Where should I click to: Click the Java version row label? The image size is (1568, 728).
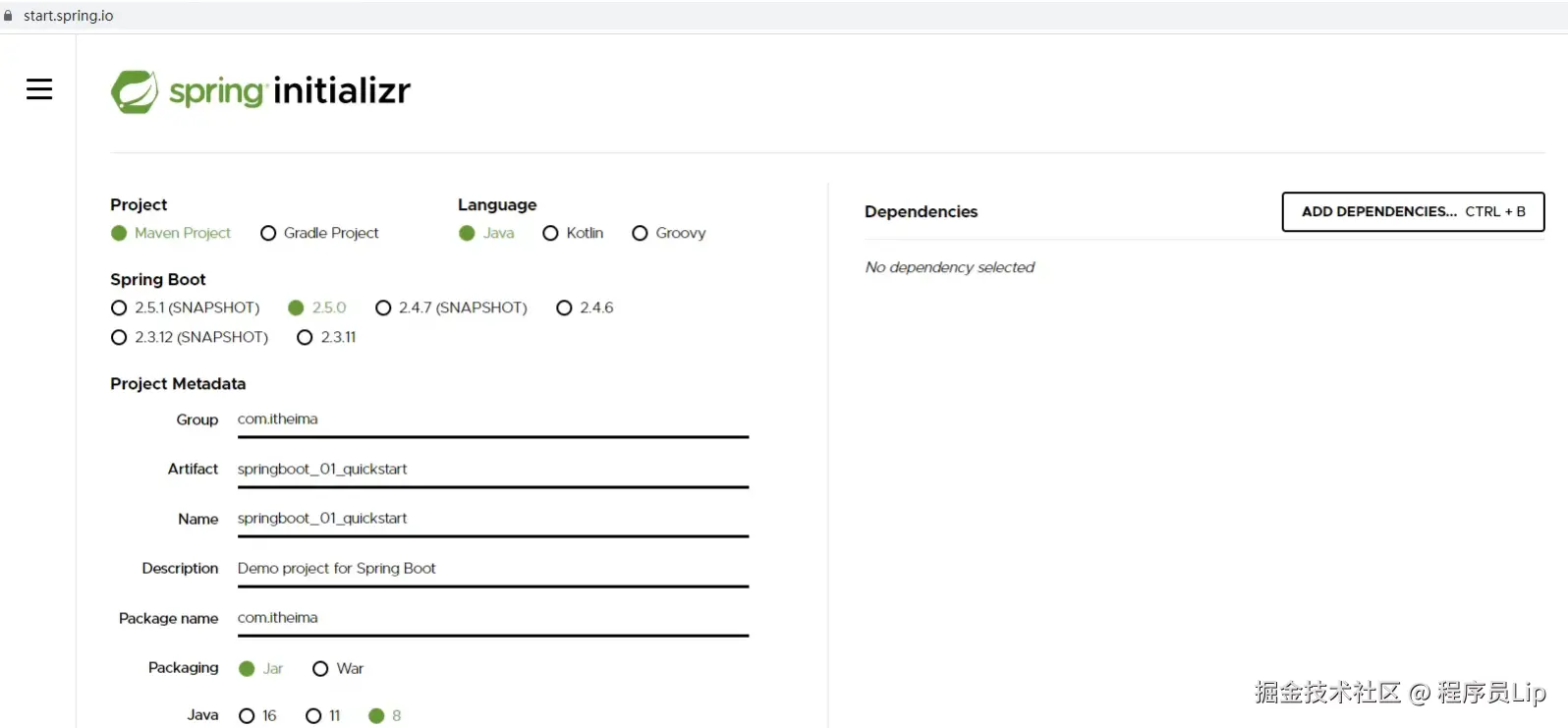click(202, 714)
